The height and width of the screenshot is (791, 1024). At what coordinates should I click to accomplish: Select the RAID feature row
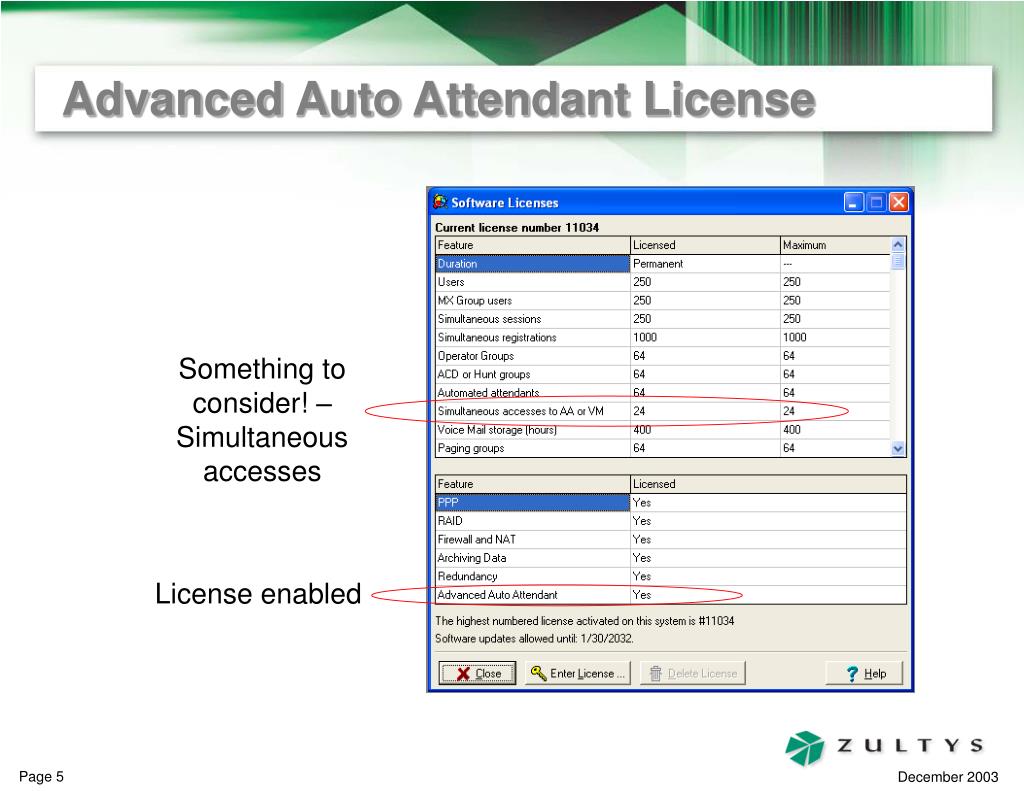[x=671, y=521]
